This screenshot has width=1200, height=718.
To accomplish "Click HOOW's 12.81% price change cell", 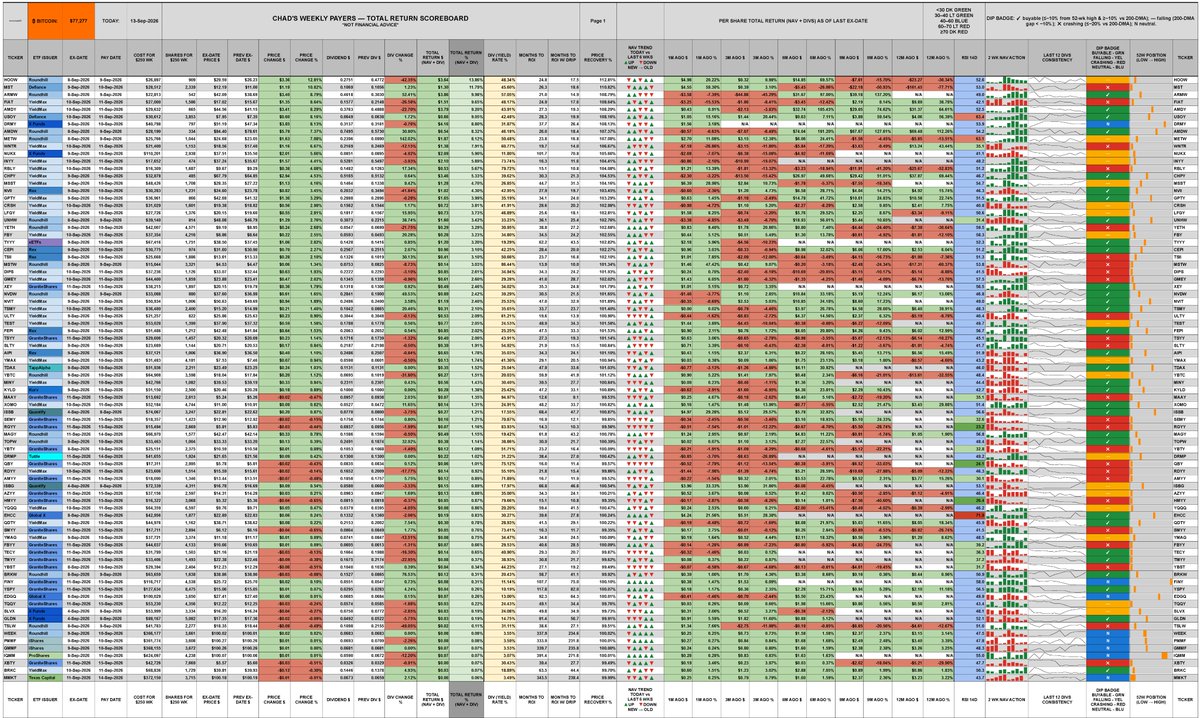I will pyautogui.click(x=307, y=79).
